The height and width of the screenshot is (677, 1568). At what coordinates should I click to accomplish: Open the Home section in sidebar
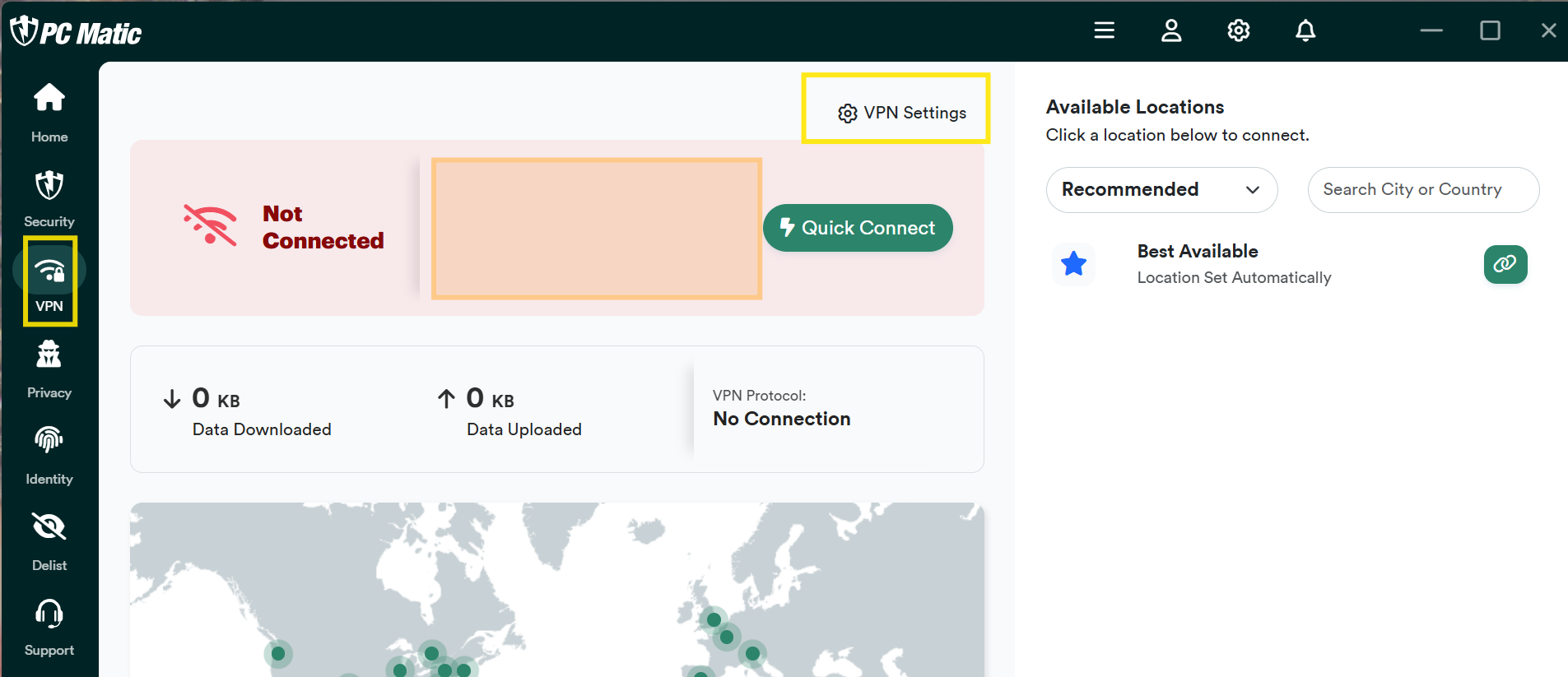tap(49, 114)
